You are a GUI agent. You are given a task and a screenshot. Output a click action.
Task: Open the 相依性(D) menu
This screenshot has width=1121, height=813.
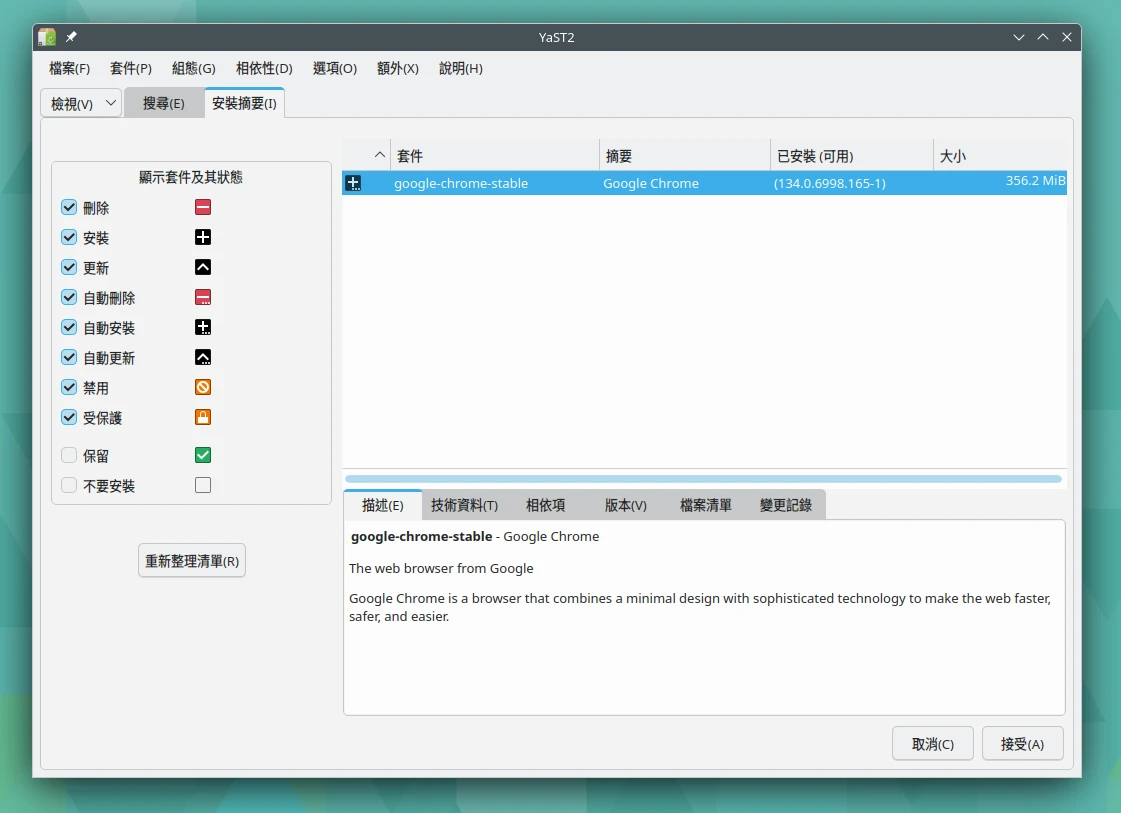pyautogui.click(x=264, y=68)
